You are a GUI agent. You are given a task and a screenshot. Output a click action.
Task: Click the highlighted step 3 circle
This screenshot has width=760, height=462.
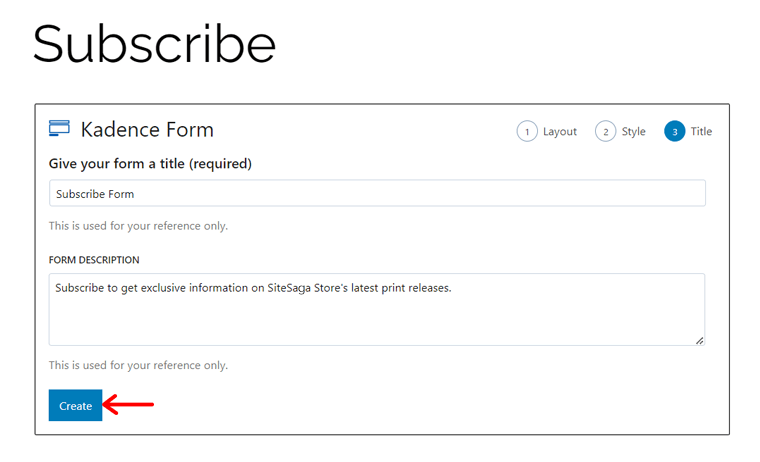click(674, 131)
